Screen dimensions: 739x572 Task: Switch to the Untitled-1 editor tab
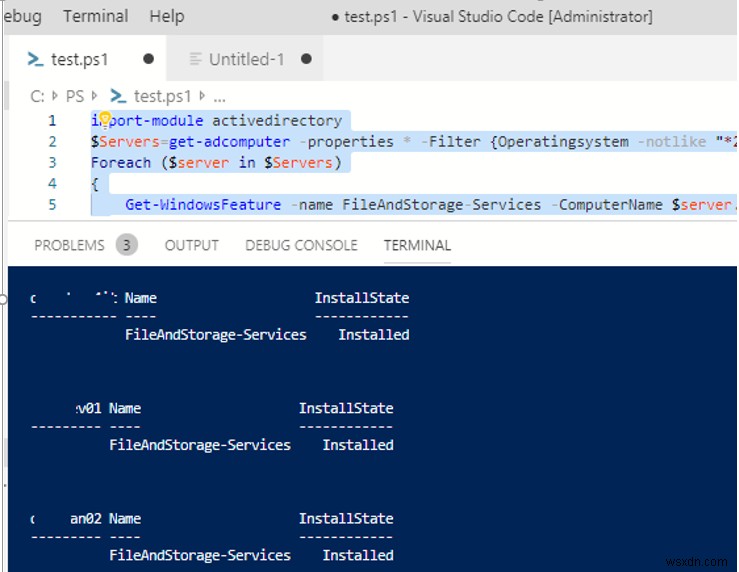coord(245,59)
